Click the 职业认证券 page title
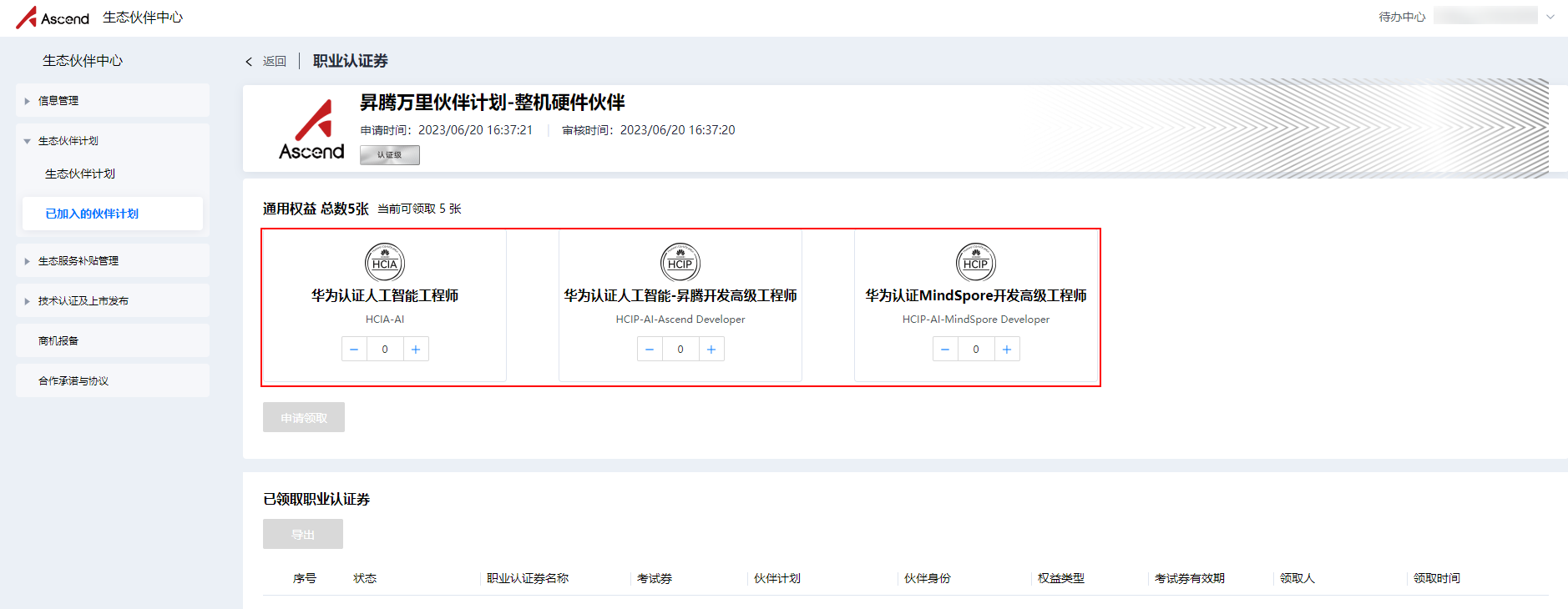The height and width of the screenshot is (609, 1568). [351, 61]
